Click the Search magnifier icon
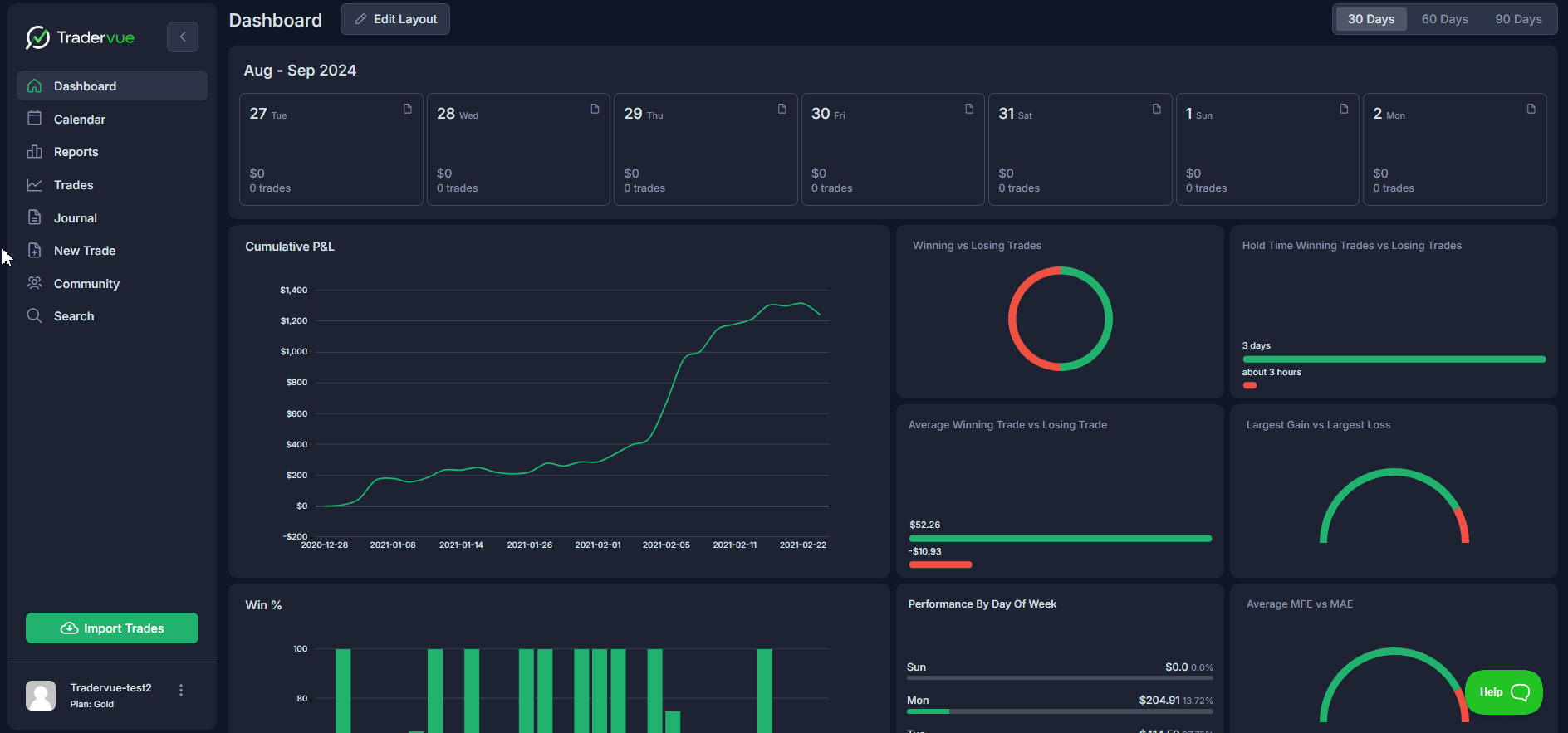 click(x=34, y=316)
